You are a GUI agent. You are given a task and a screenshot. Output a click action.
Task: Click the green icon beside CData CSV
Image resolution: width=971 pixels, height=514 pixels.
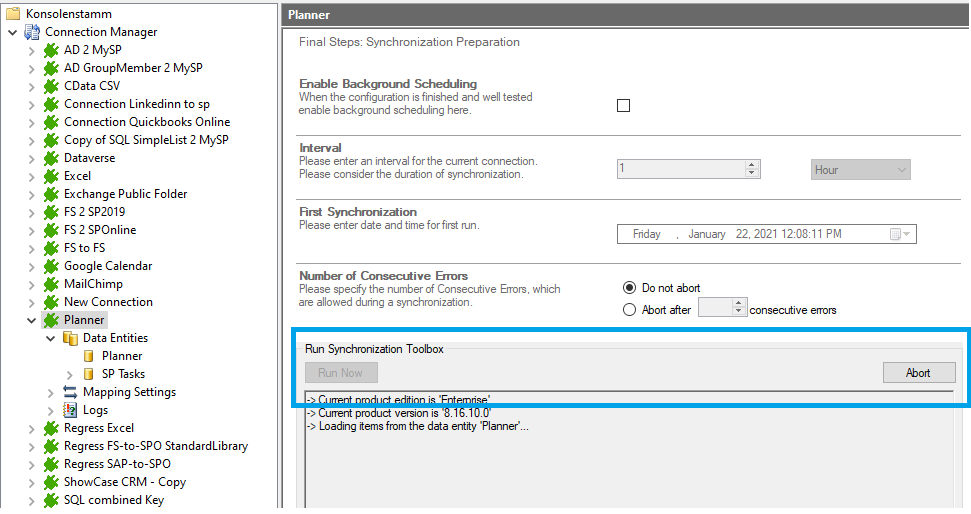coord(51,86)
